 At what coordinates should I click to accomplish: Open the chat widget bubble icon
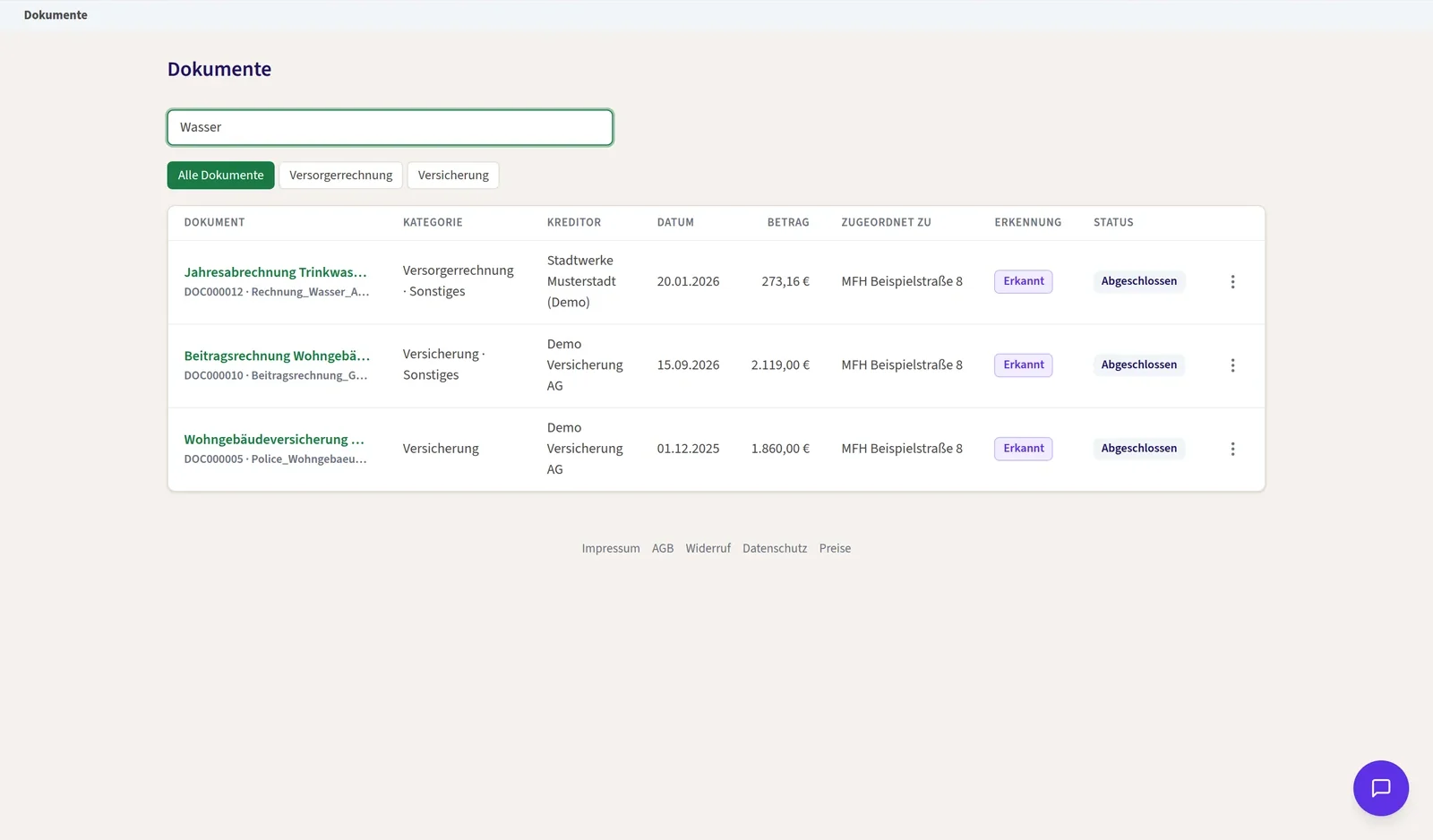click(1380, 788)
